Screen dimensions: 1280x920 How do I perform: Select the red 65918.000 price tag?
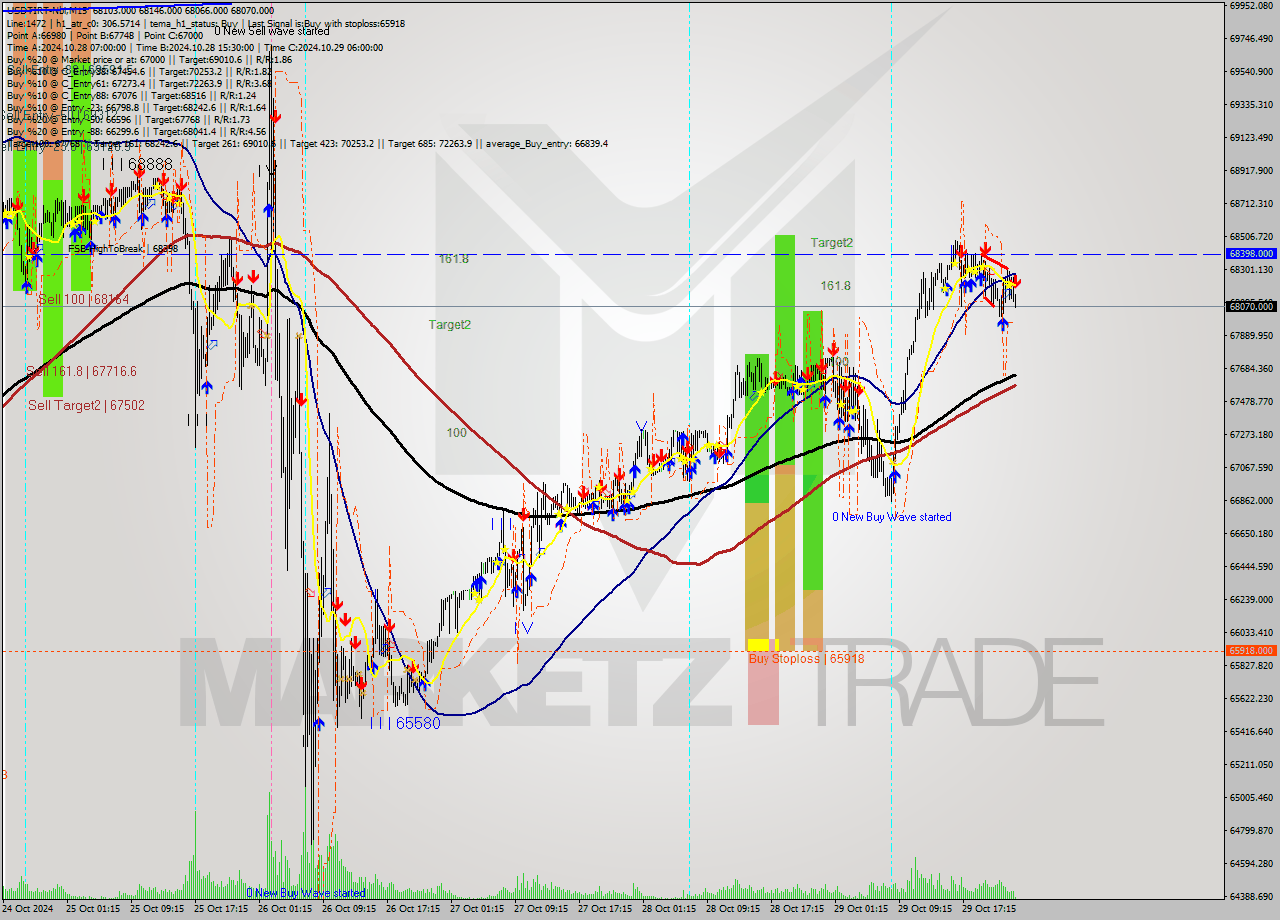tap(1251, 650)
